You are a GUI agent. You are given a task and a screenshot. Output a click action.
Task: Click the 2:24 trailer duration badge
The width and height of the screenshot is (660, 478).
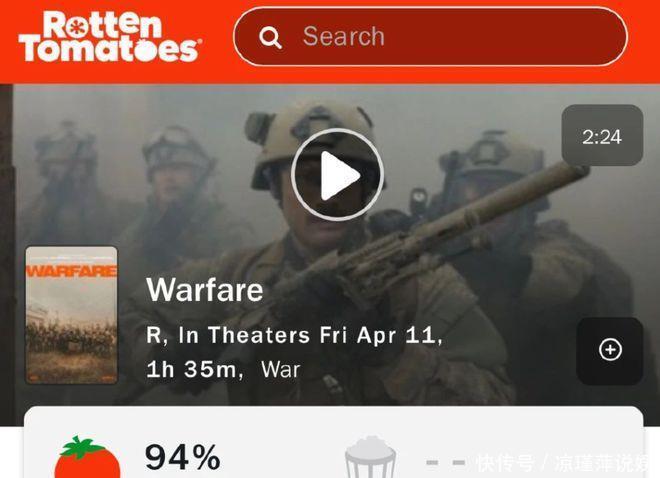pos(602,135)
